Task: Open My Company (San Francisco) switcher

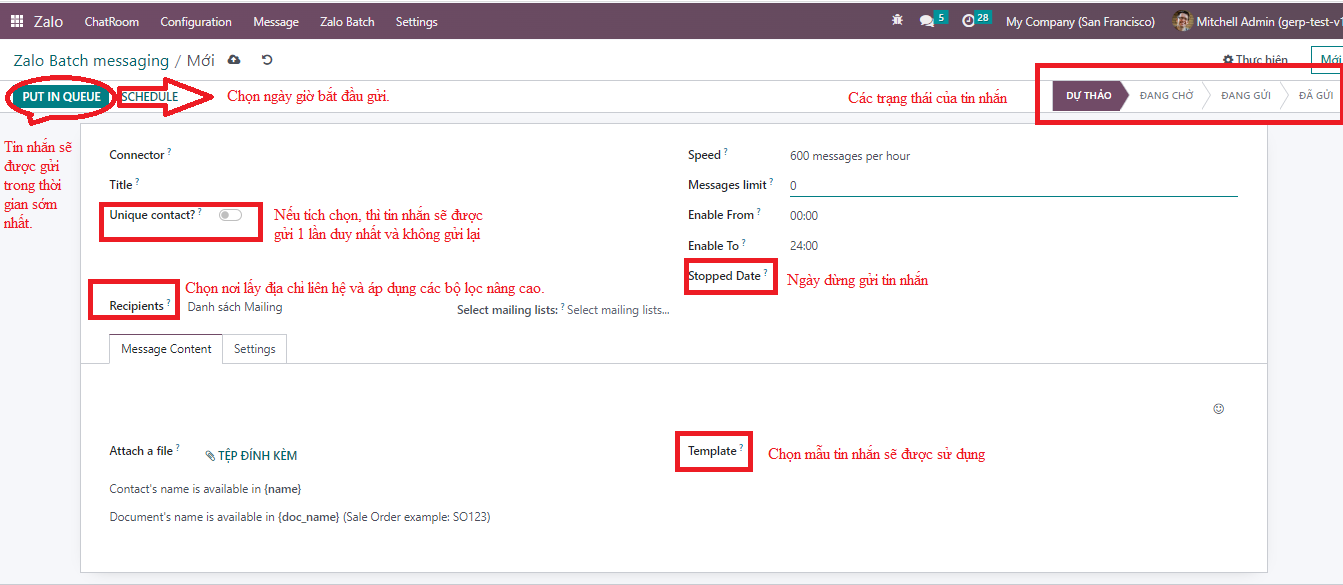Action: (1080, 21)
